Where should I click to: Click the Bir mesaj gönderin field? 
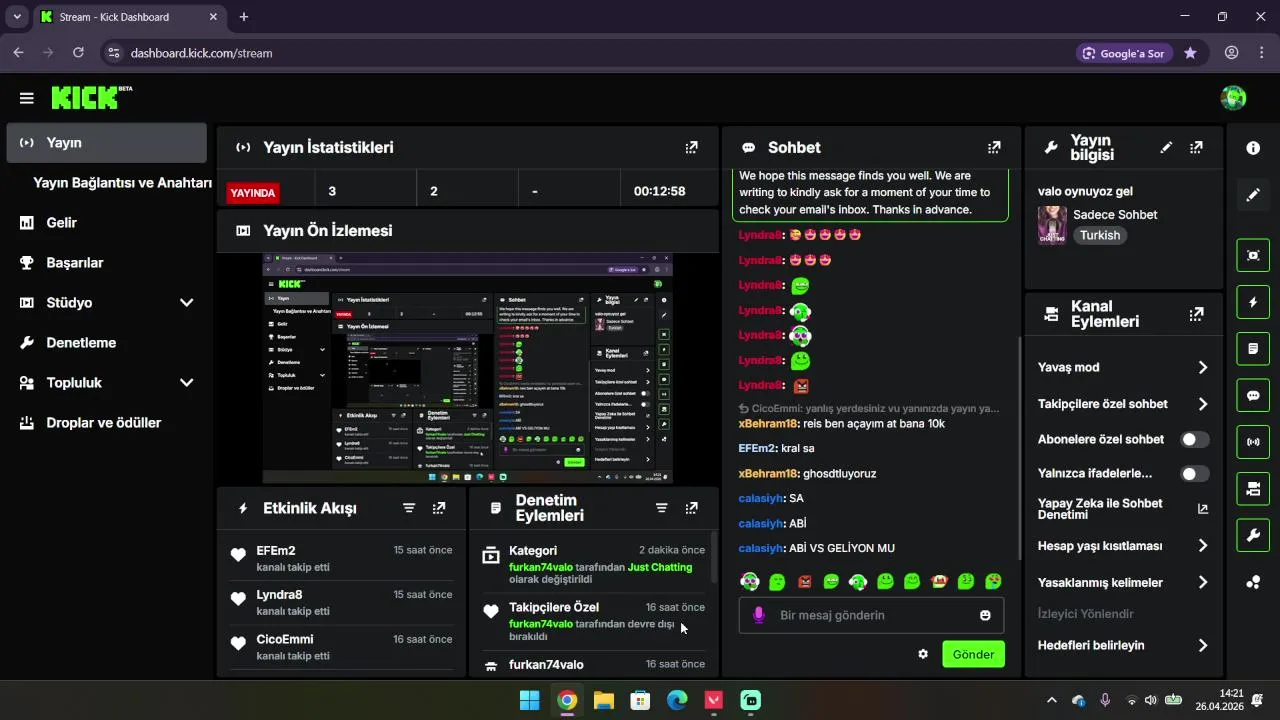pyautogui.click(x=871, y=615)
